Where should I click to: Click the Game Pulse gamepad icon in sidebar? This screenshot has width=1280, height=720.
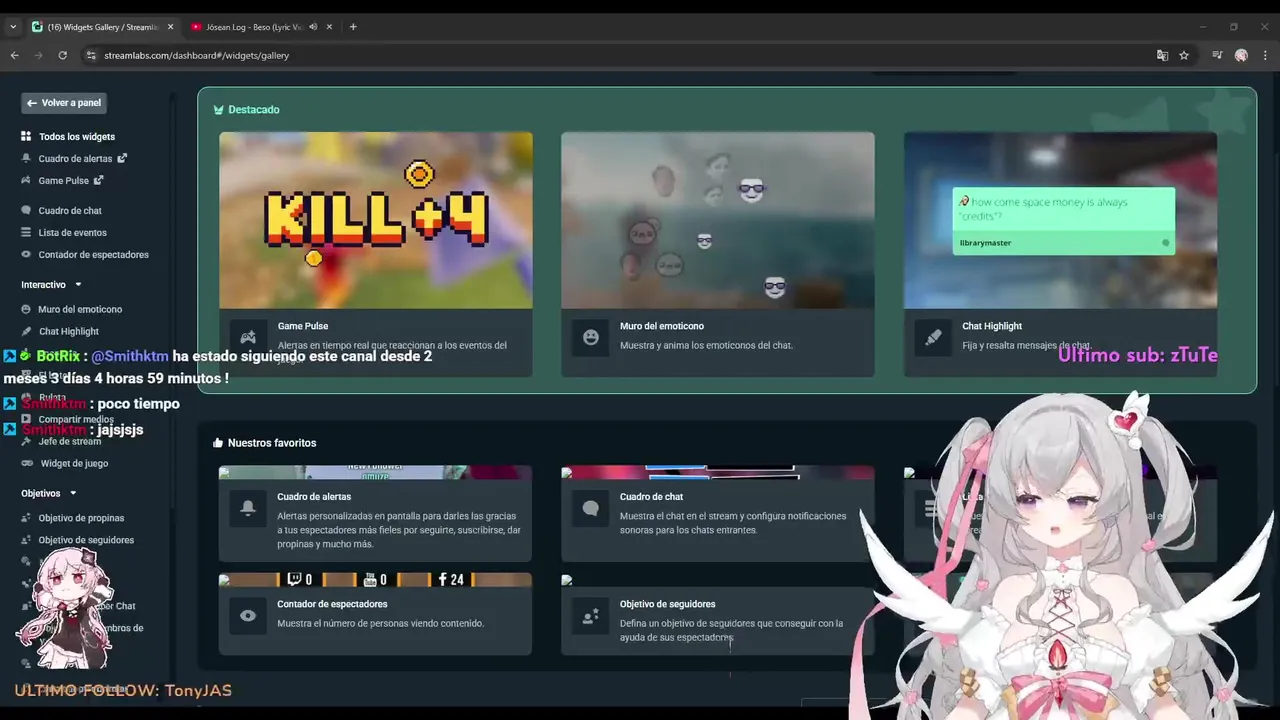(x=27, y=180)
